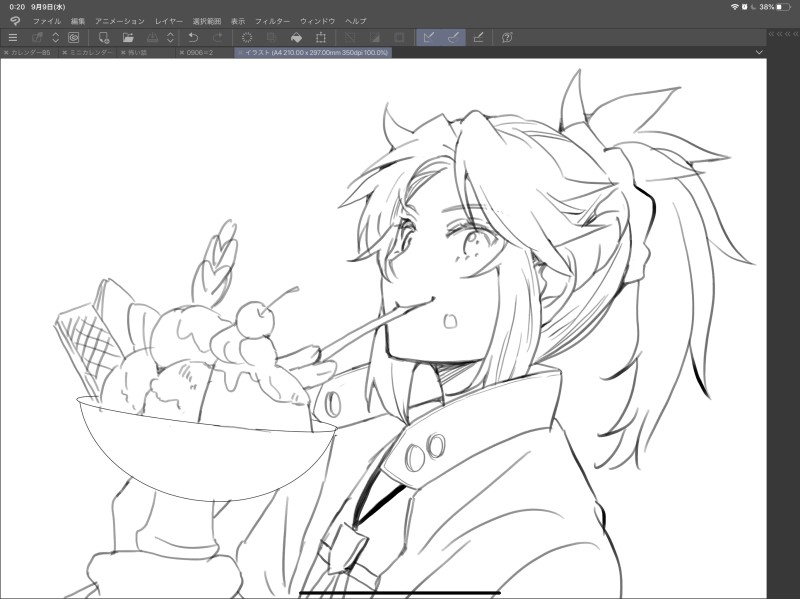Click the clear outside selection icon
This screenshot has height=599, width=800.
272,37
